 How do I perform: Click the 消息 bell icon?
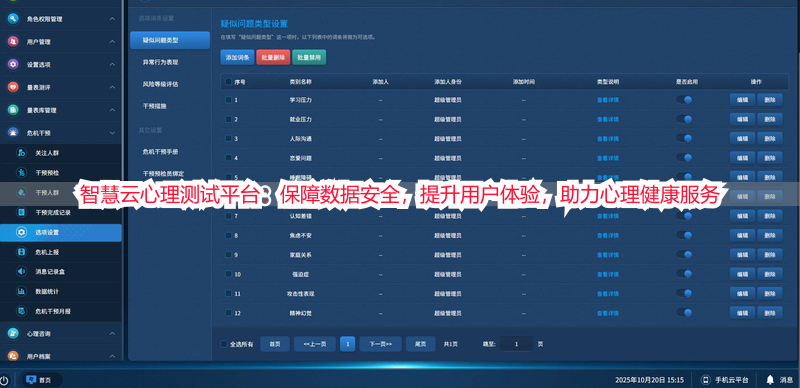tap(770, 380)
